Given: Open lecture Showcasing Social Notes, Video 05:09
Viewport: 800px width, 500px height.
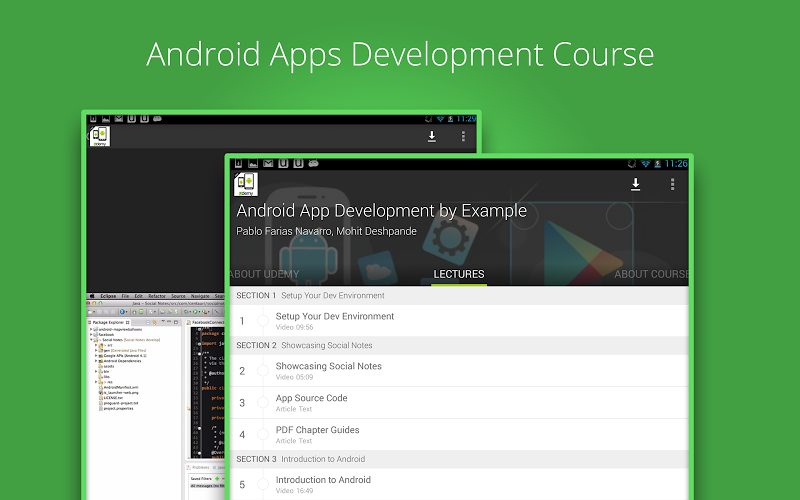Looking at the screenshot, I should pyautogui.click(x=459, y=371).
